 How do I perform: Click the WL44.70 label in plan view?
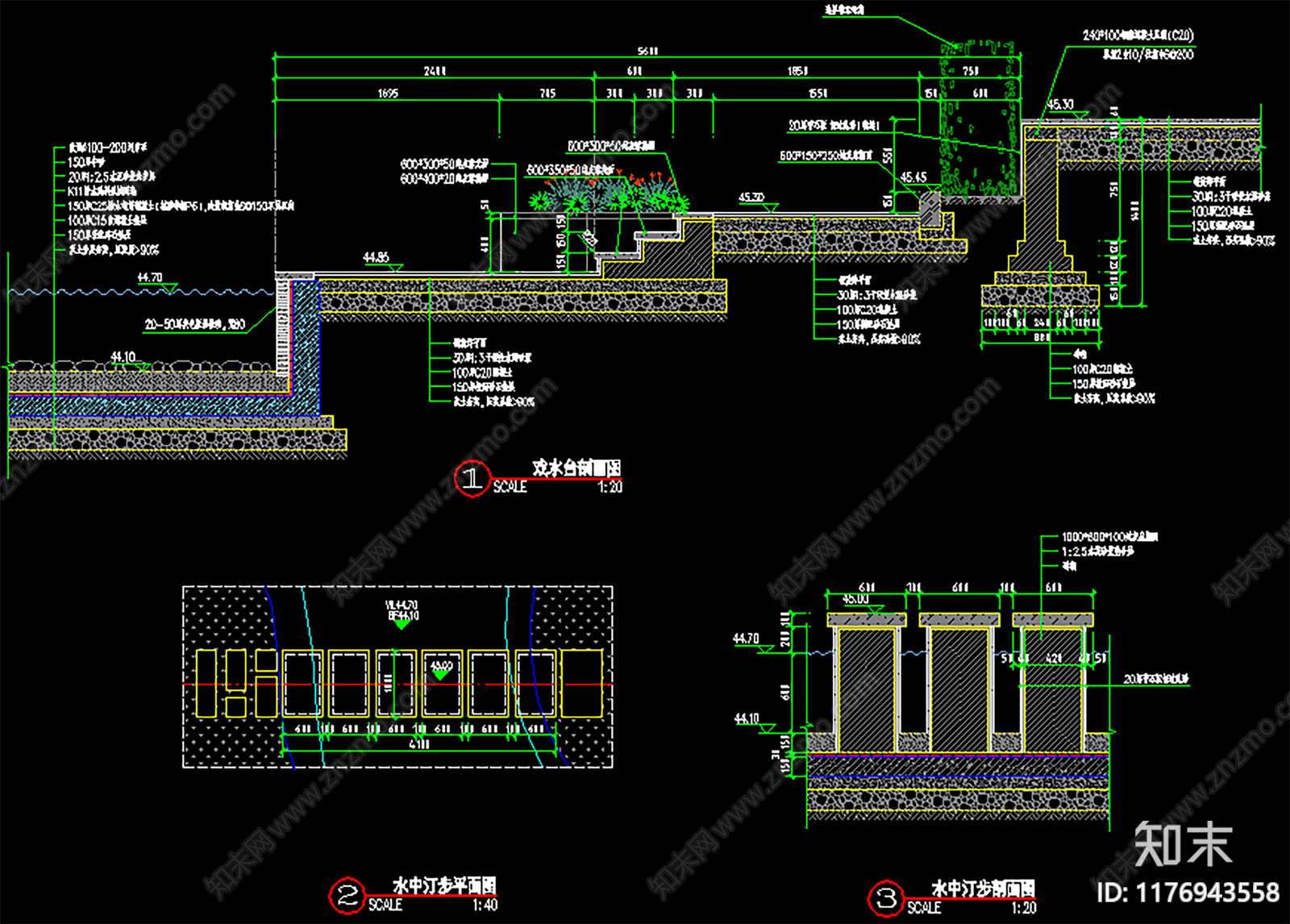[x=401, y=605]
